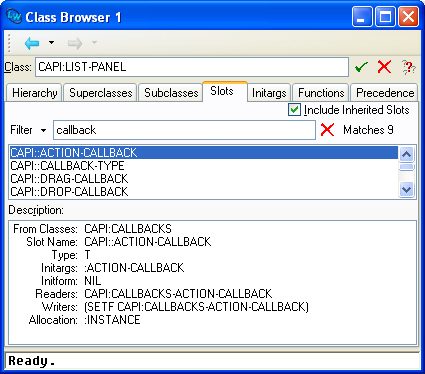Open the Superclasses tab
The height and width of the screenshot is (374, 425).
101,93
